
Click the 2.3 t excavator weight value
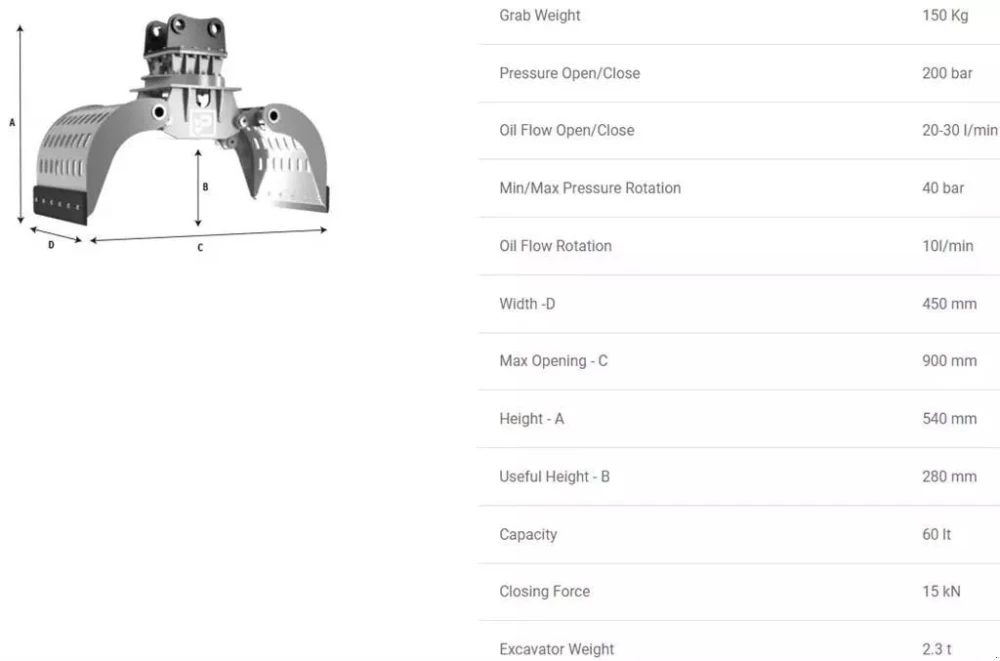(936, 649)
